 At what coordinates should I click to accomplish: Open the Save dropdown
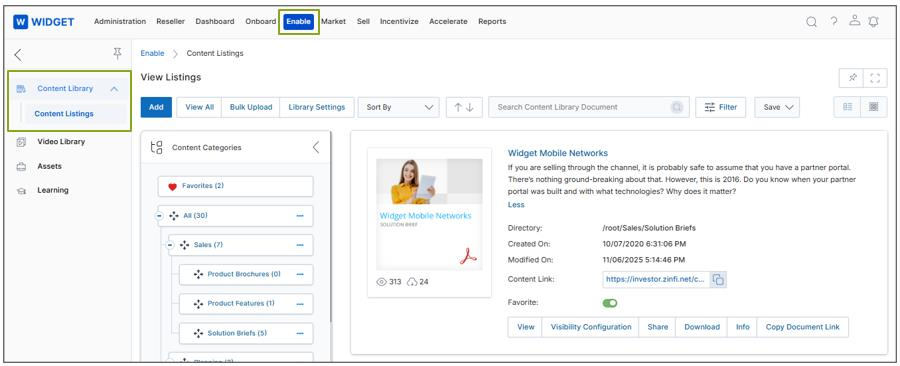coord(777,107)
